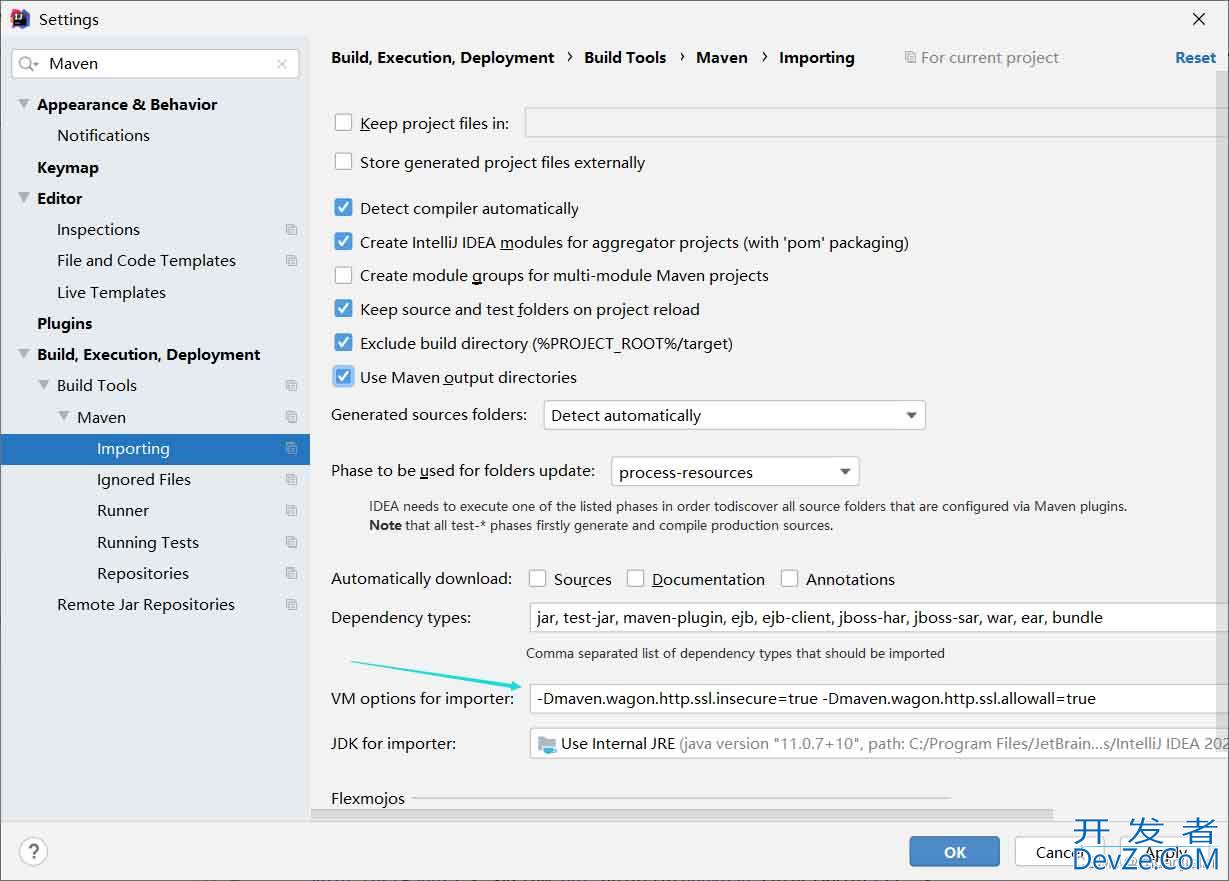This screenshot has width=1229, height=881.
Task: Toggle Keep source and test folders on reload
Action: click(343, 309)
